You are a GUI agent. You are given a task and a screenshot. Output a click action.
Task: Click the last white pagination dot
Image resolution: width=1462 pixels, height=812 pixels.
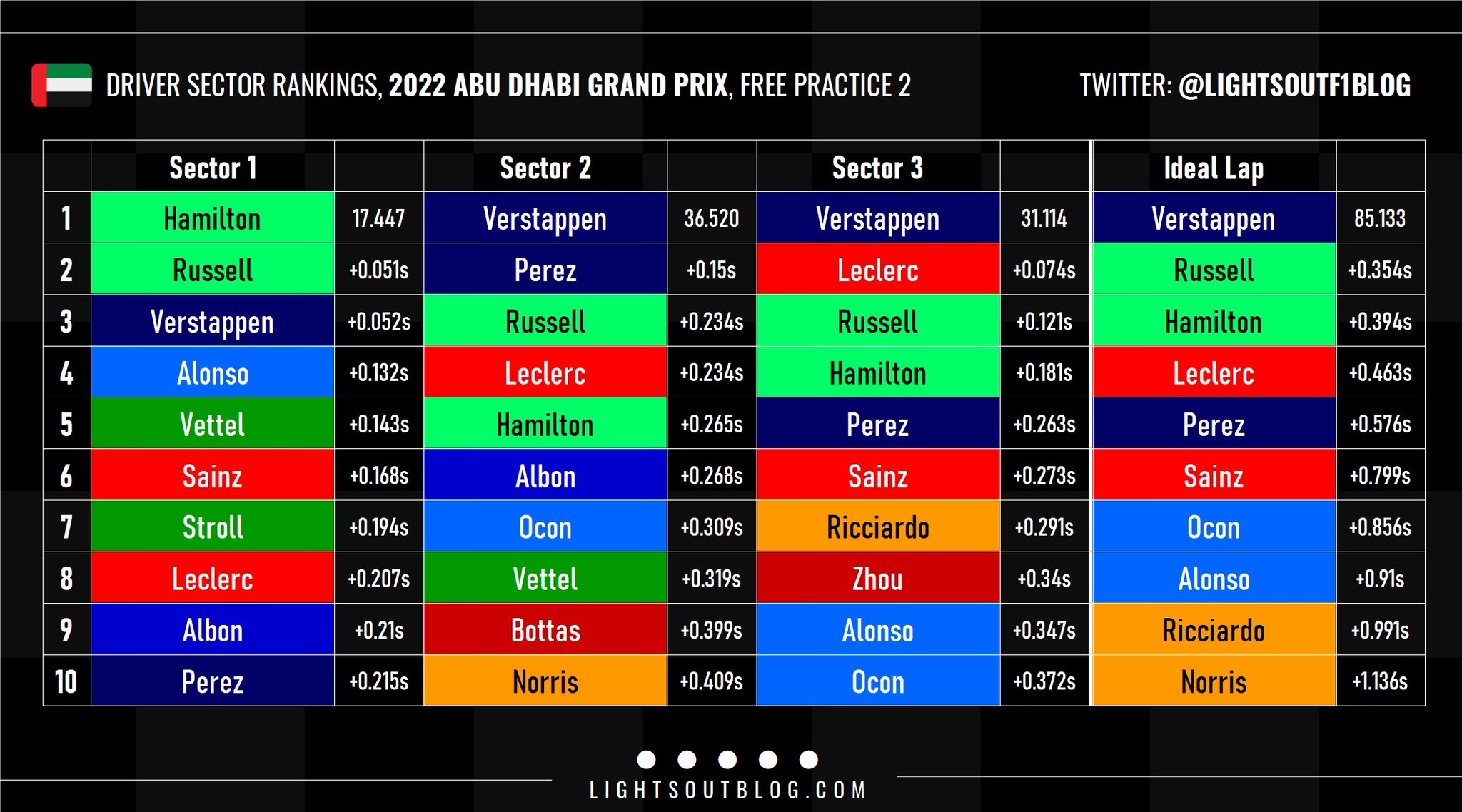pos(809,759)
